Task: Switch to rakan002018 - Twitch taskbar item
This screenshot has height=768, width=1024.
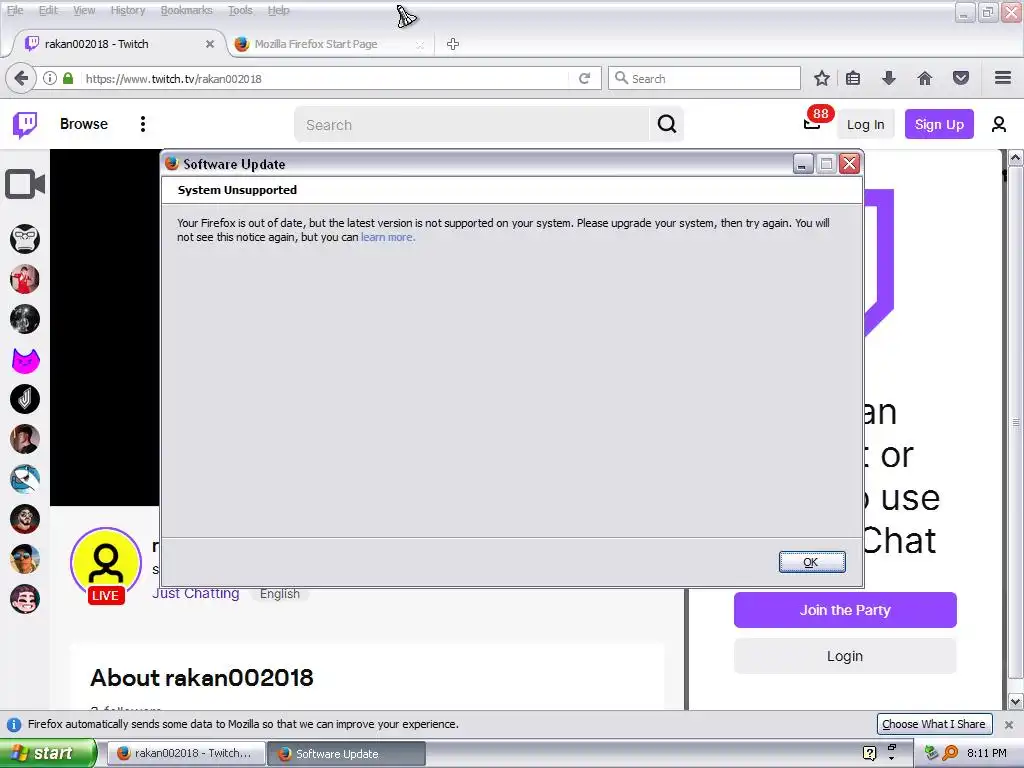Action: pyautogui.click(x=186, y=753)
